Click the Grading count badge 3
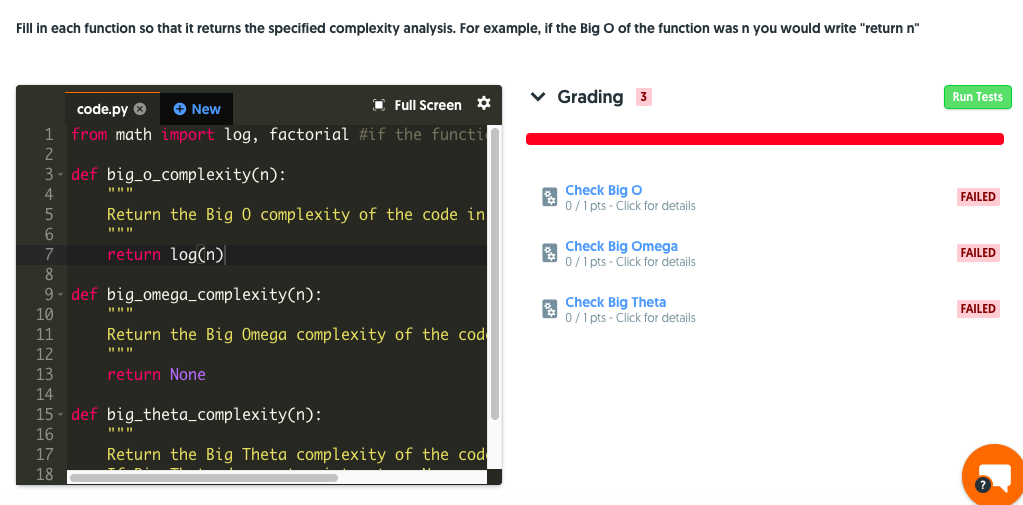1023x505 pixels. 643,97
